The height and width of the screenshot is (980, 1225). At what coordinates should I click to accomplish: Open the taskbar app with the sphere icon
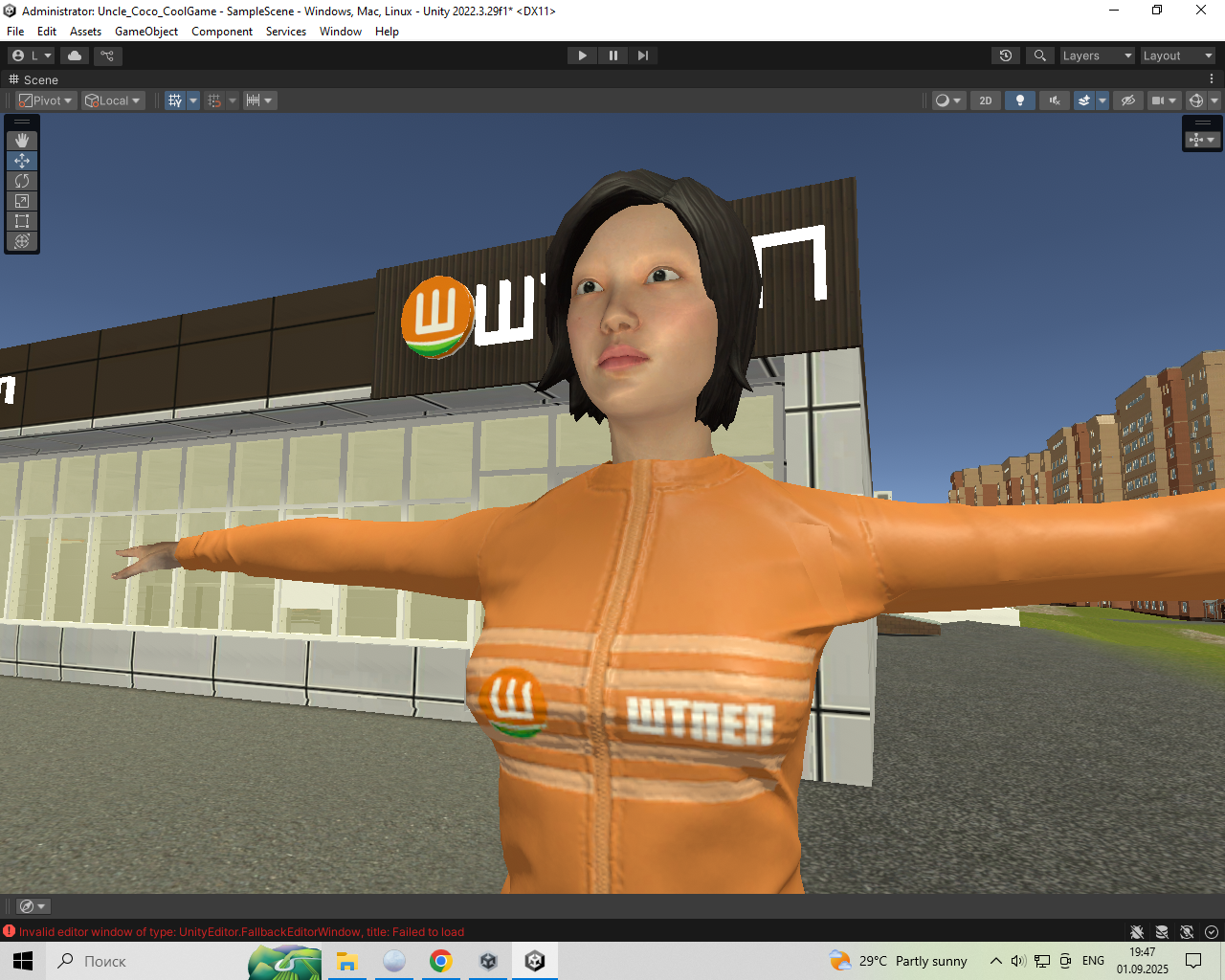tap(394, 961)
